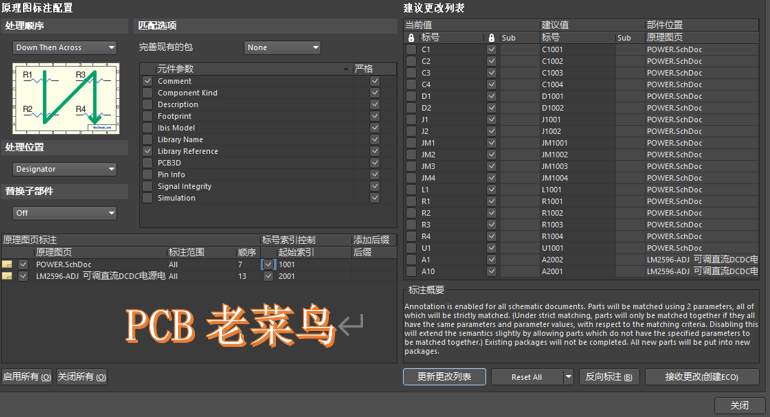Viewport: 770px width, 417px height.
Task: Click the LM2596-ADJ sheet folder icon
Action: tap(8, 276)
